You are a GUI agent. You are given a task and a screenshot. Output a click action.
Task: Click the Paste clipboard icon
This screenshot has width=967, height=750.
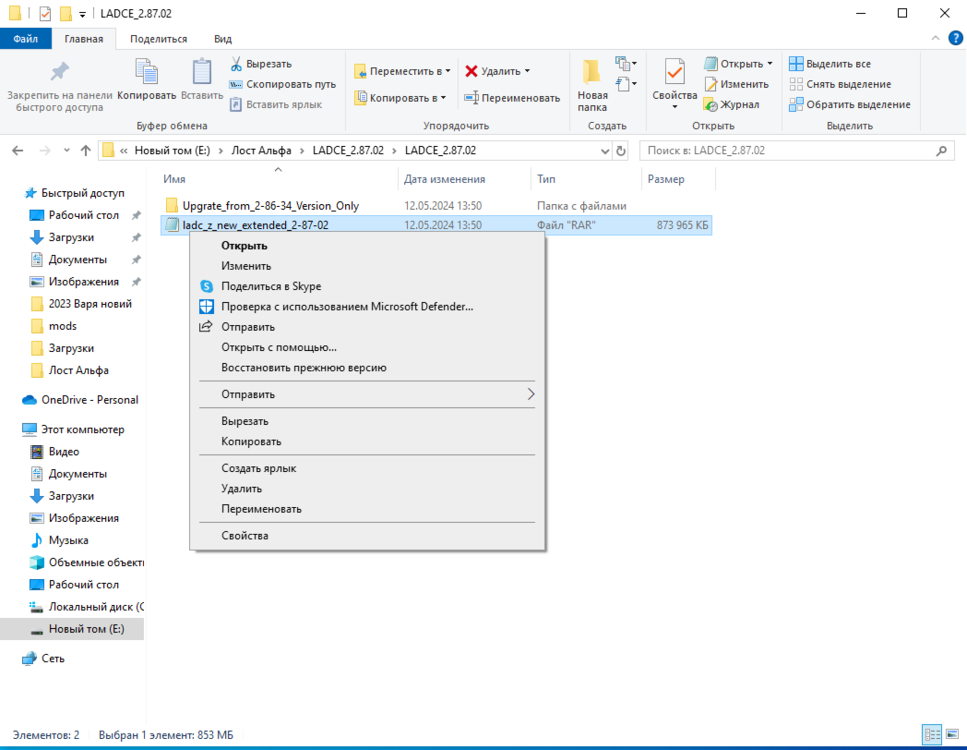coord(202,72)
